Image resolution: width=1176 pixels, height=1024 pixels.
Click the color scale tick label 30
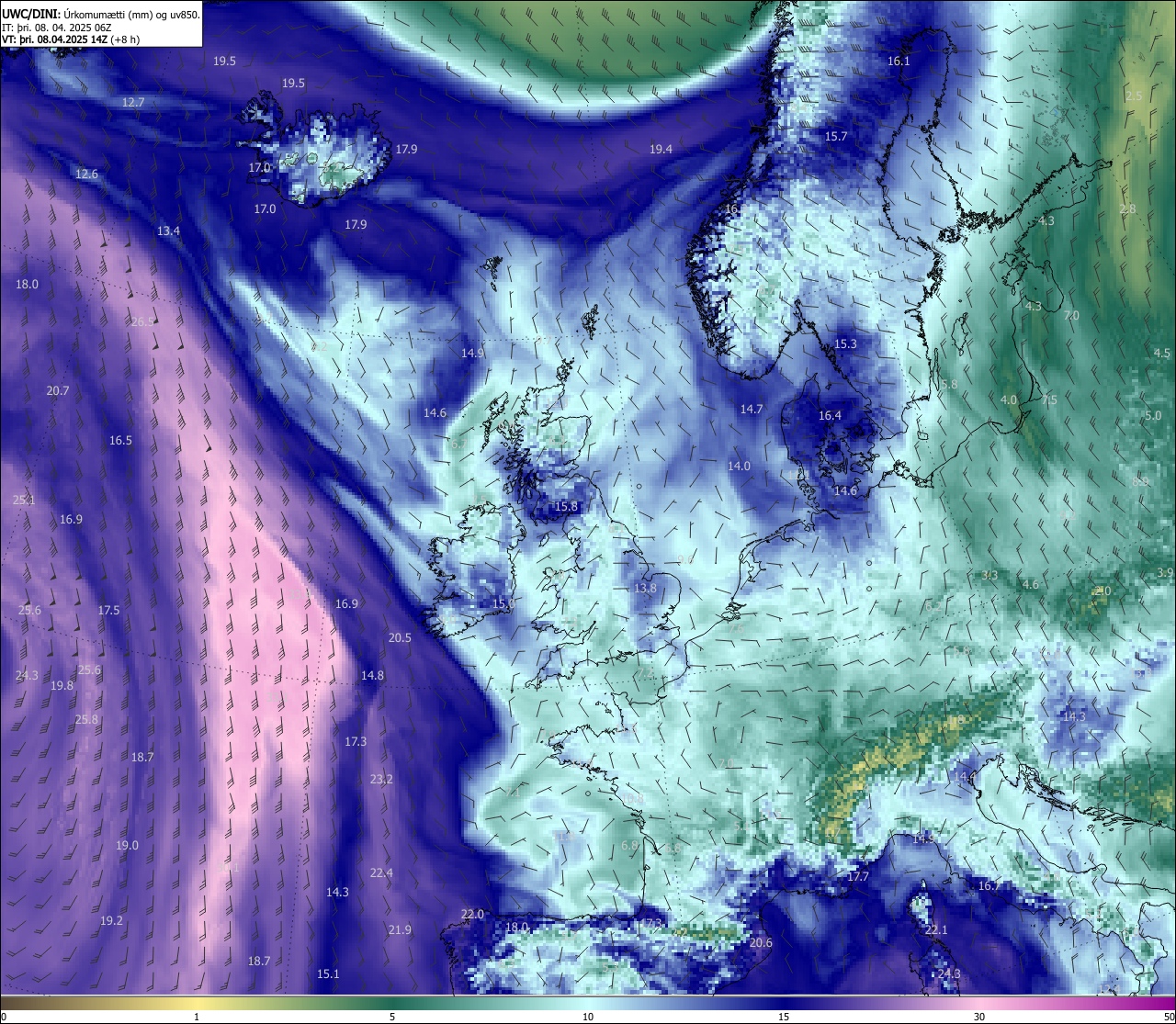979,1017
